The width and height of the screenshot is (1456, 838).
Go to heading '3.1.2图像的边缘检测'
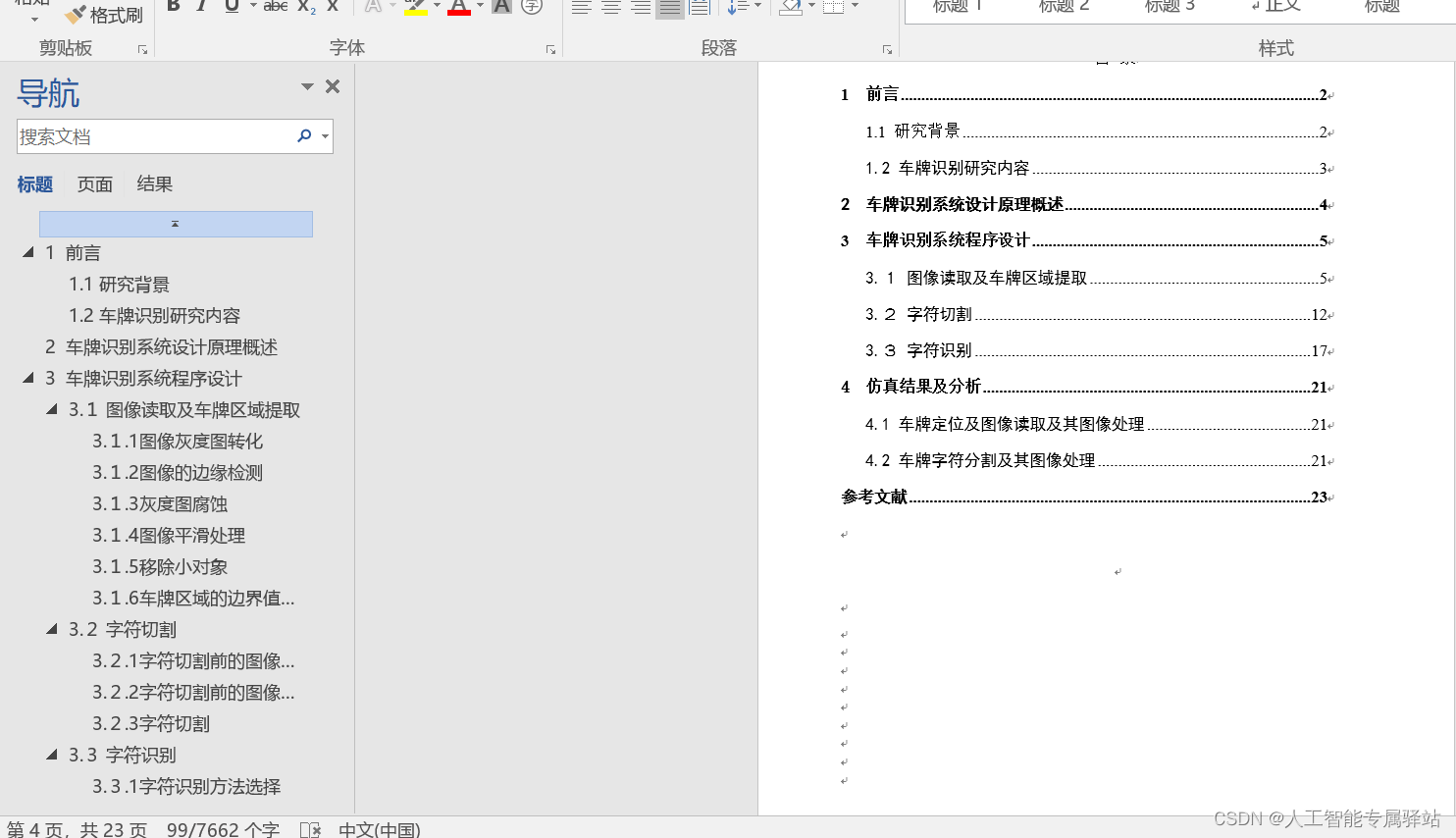tap(178, 472)
